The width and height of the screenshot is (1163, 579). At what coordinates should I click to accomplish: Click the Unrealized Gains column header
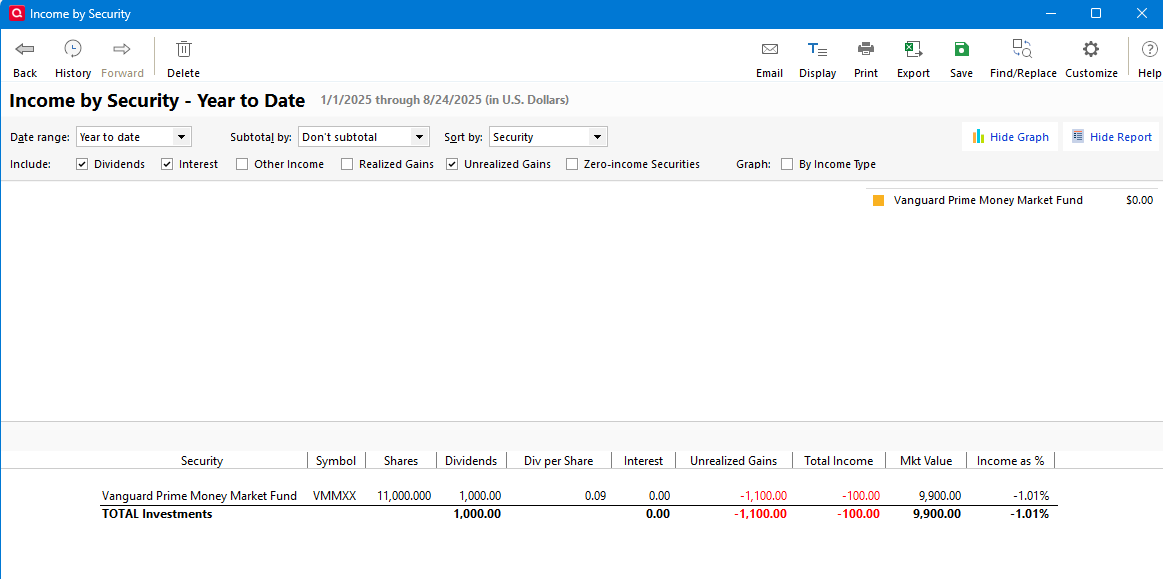(x=734, y=460)
